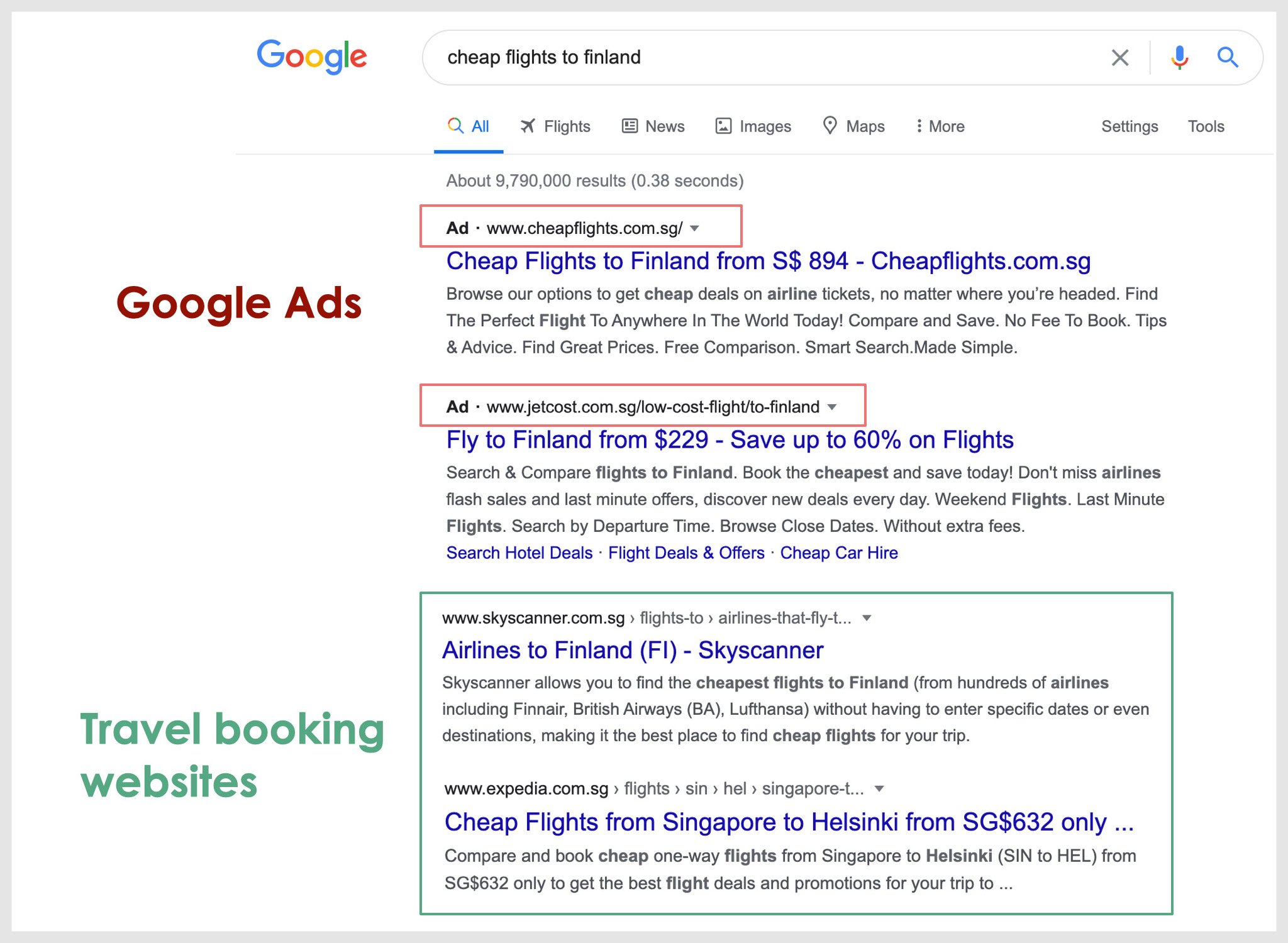Open Airlines to Finland (FI) - Skyscanner result
The height and width of the screenshot is (943, 1288).
633,650
